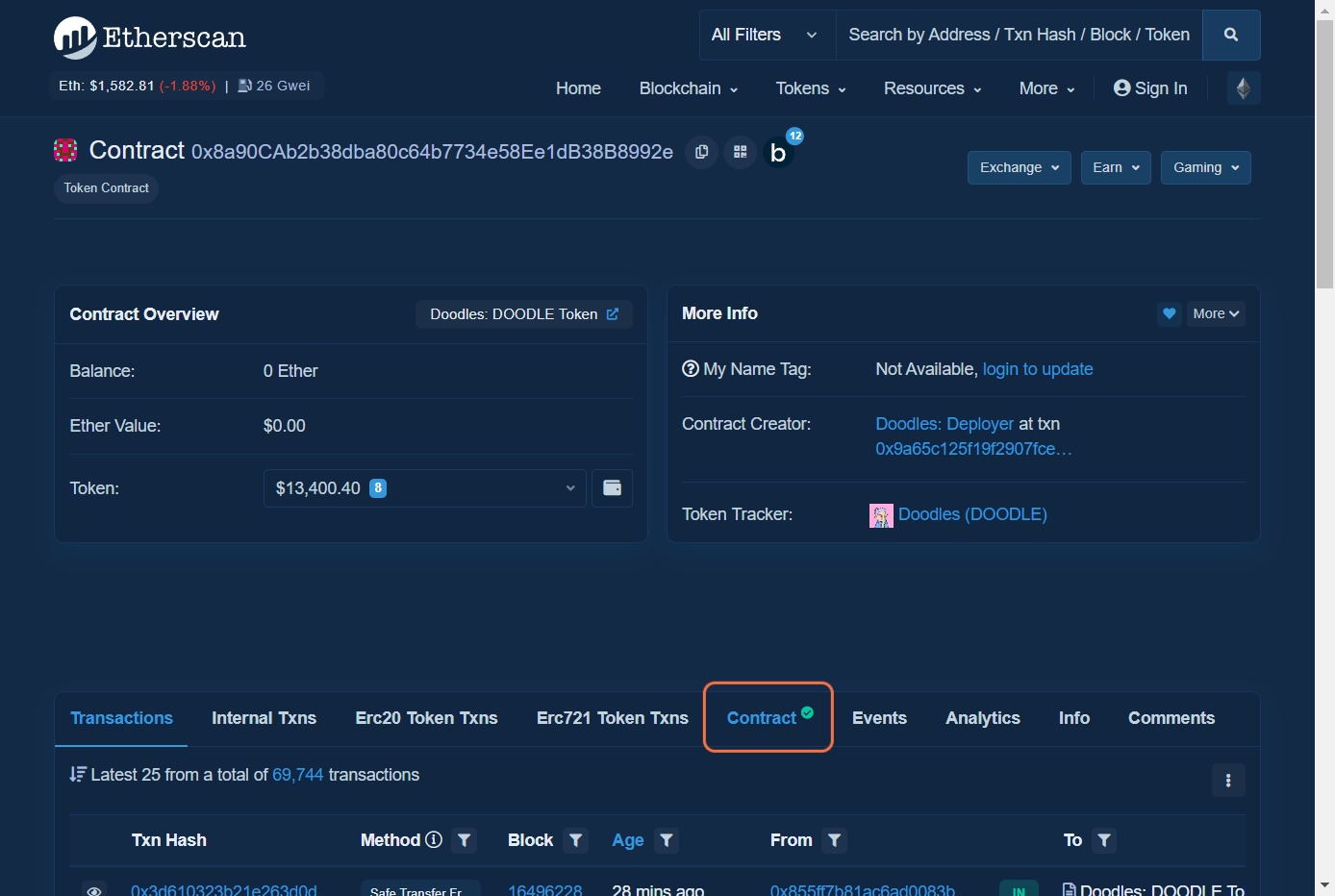1335x896 pixels.
Task: Click the 'login to update' link
Action: (x=1038, y=369)
